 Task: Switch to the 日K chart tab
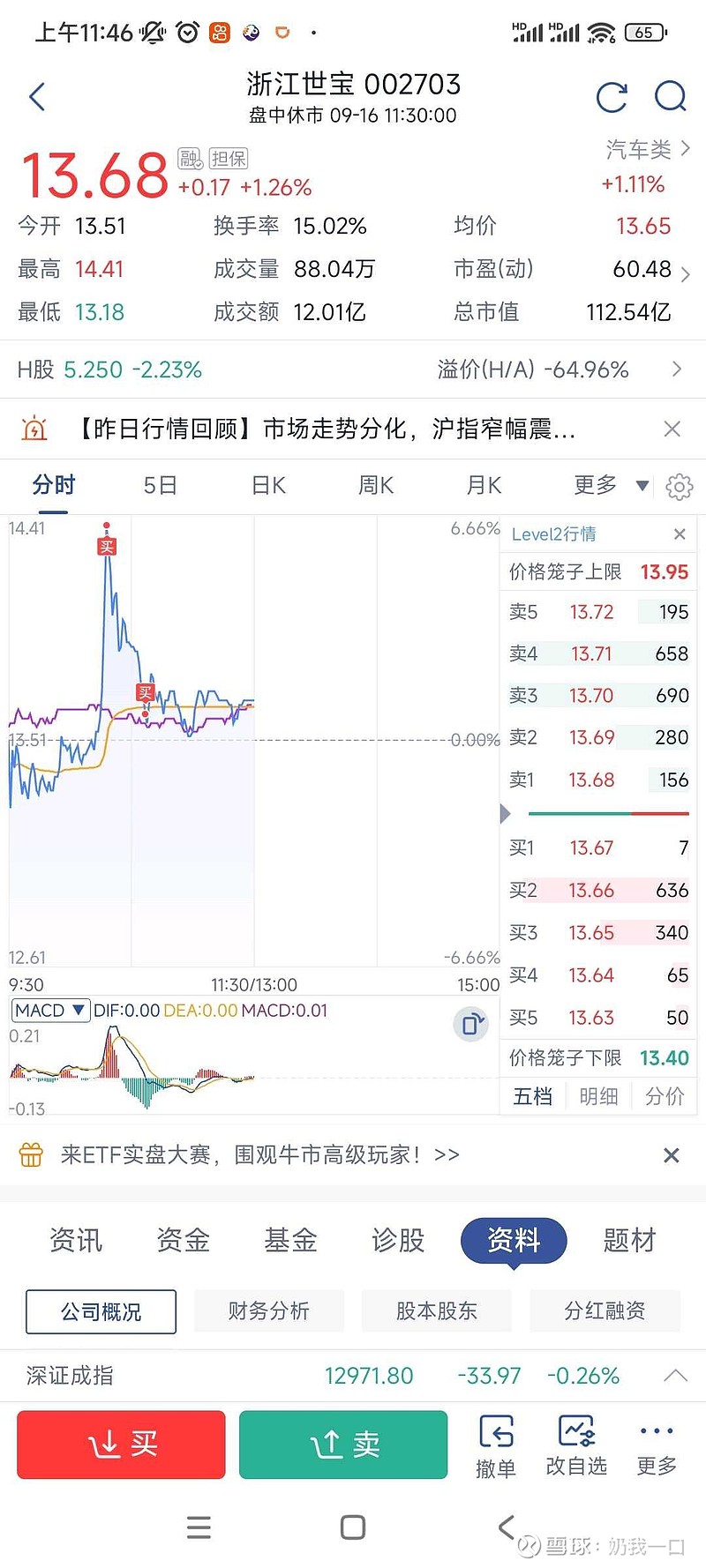click(x=268, y=485)
